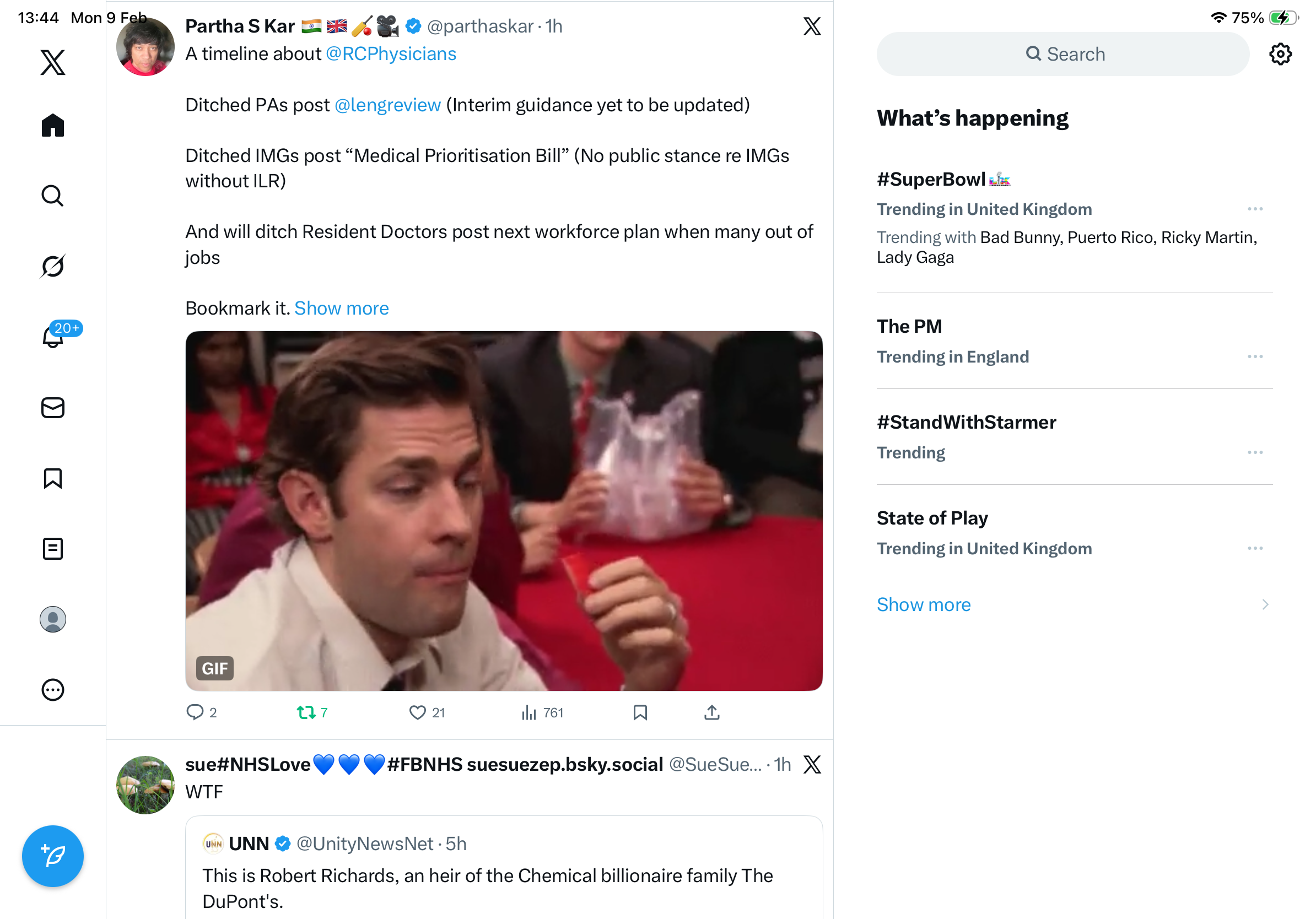Open the @RCPhysicians mention link
This screenshot has height=919, width=1316.
pyautogui.click(x=391, y=54)
